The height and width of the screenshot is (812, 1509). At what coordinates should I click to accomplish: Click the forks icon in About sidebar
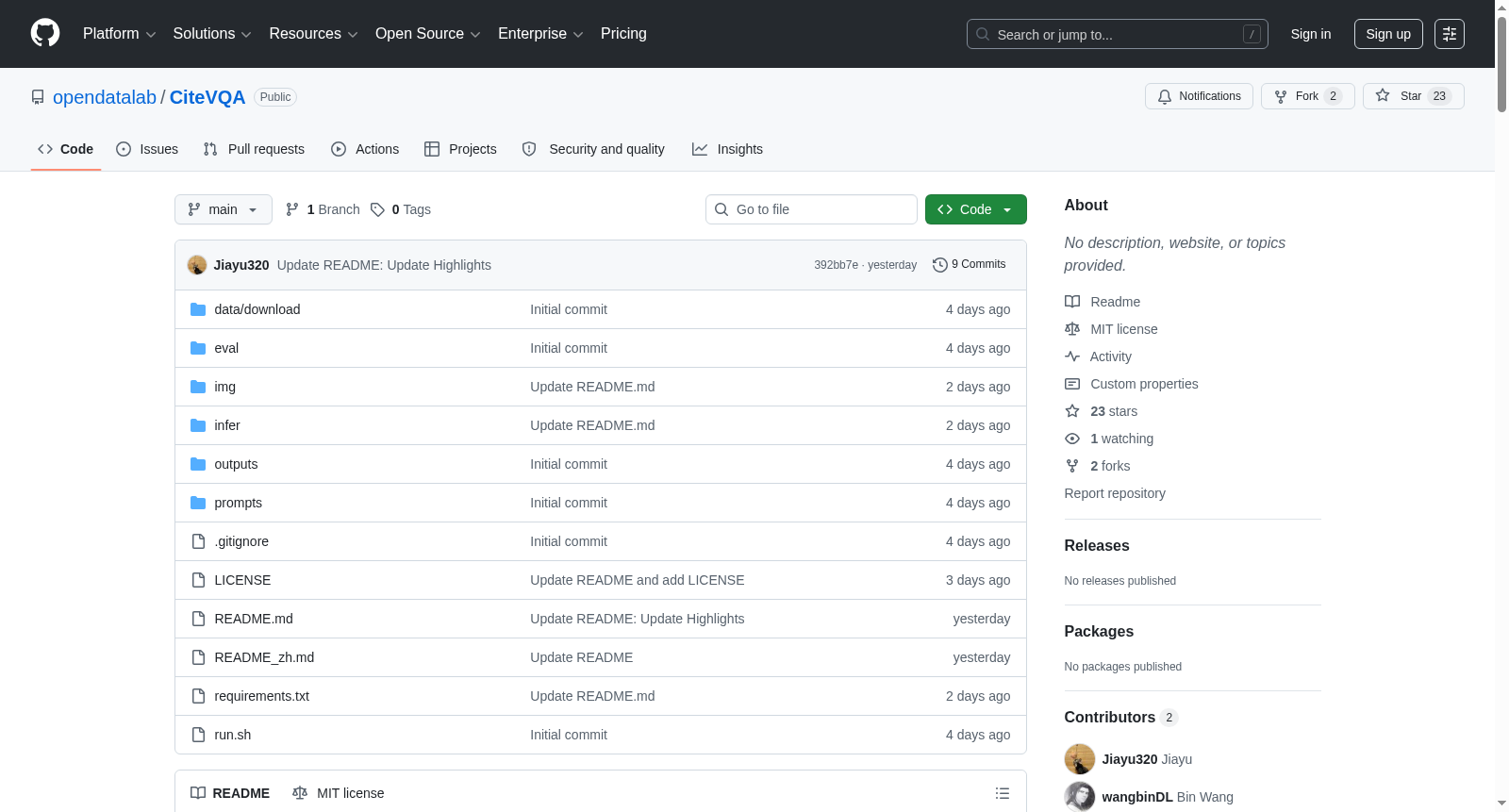[x=1072, y=466]
